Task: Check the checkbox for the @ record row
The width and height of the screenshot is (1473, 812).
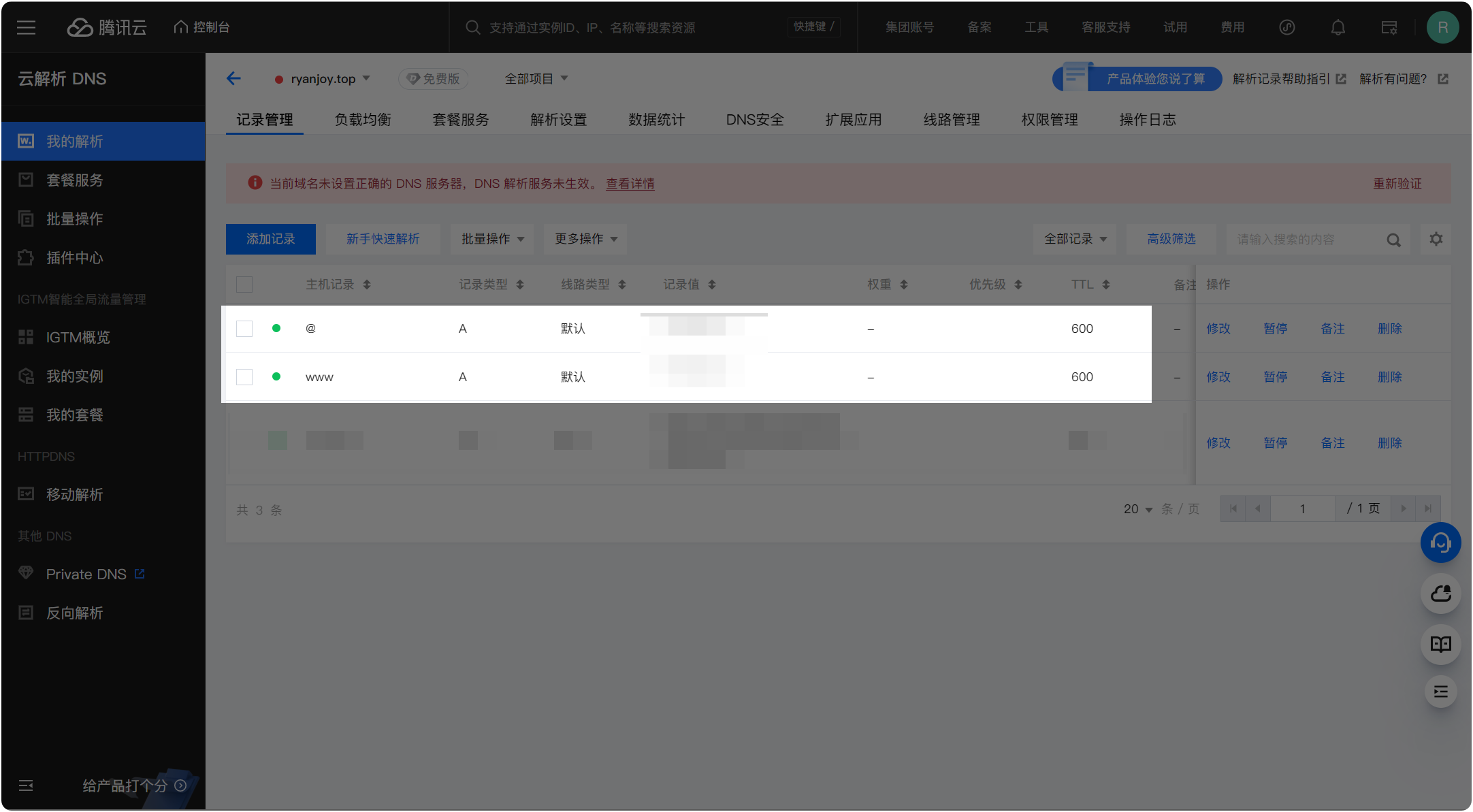Action: (x=244, y=328)
